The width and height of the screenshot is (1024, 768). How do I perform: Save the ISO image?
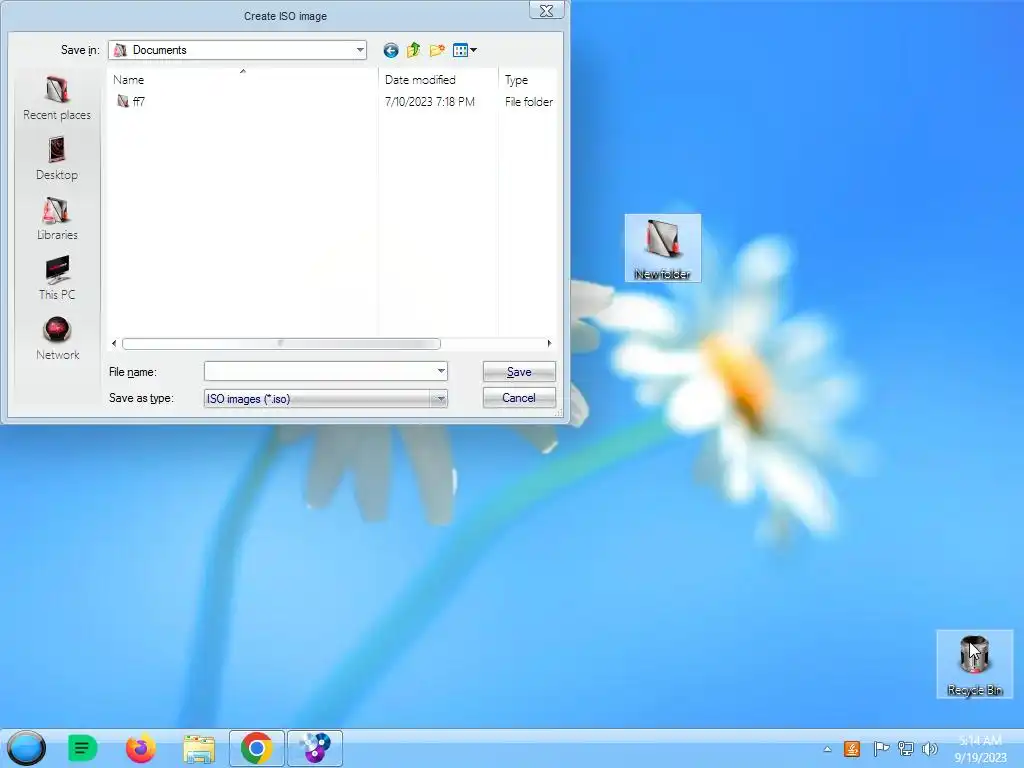coord(519,372)
